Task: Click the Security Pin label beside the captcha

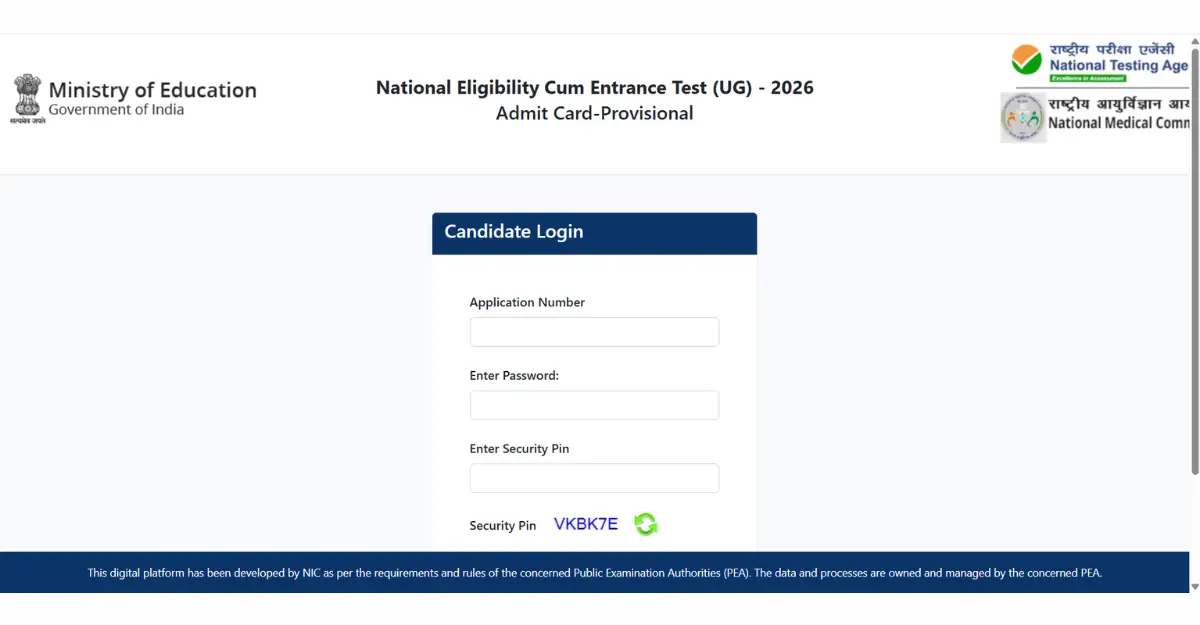Action: [x=503, y=526]
